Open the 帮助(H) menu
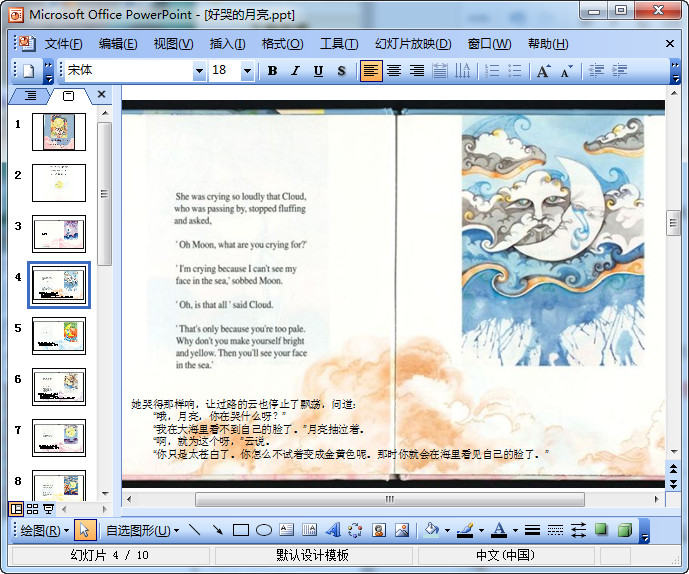The image size is (689, 574). click(548, 44)
